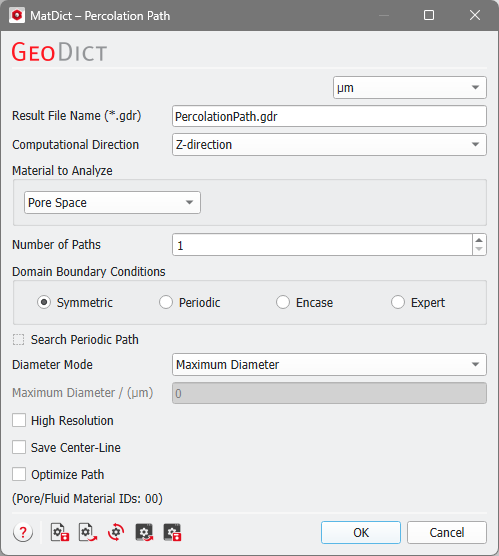
Task: Click the 'Maximum Diameter / (µm)' label
Action: click(83, 393)
